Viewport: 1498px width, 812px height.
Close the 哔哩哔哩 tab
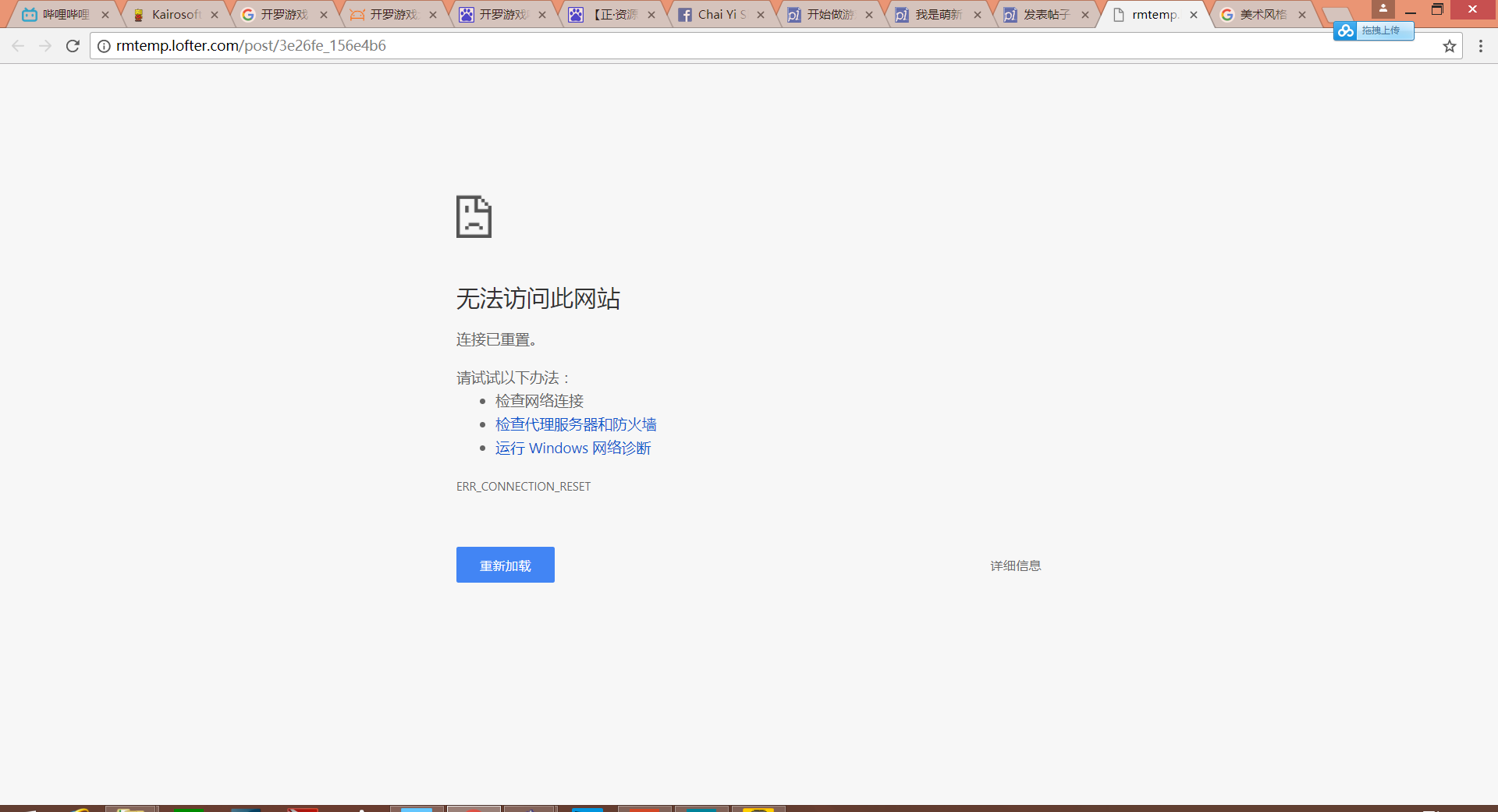105,15
